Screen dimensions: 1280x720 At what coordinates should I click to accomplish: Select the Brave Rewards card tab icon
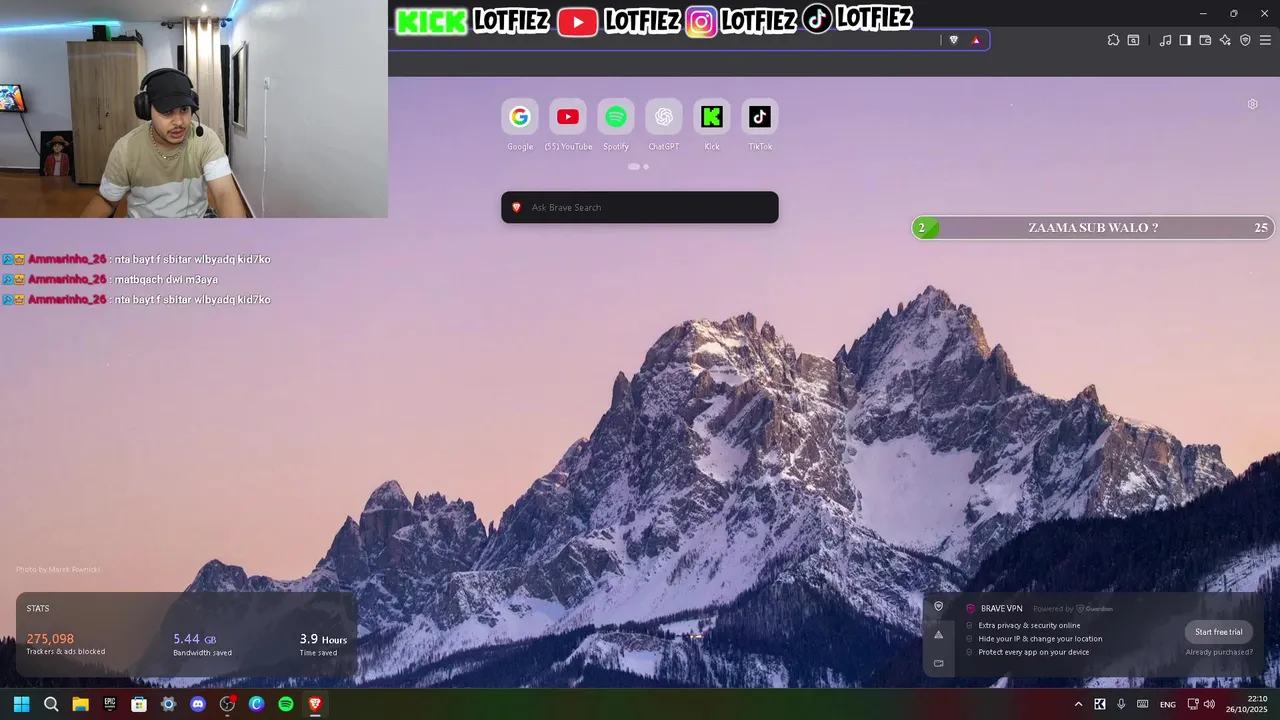tap(938, 634)
